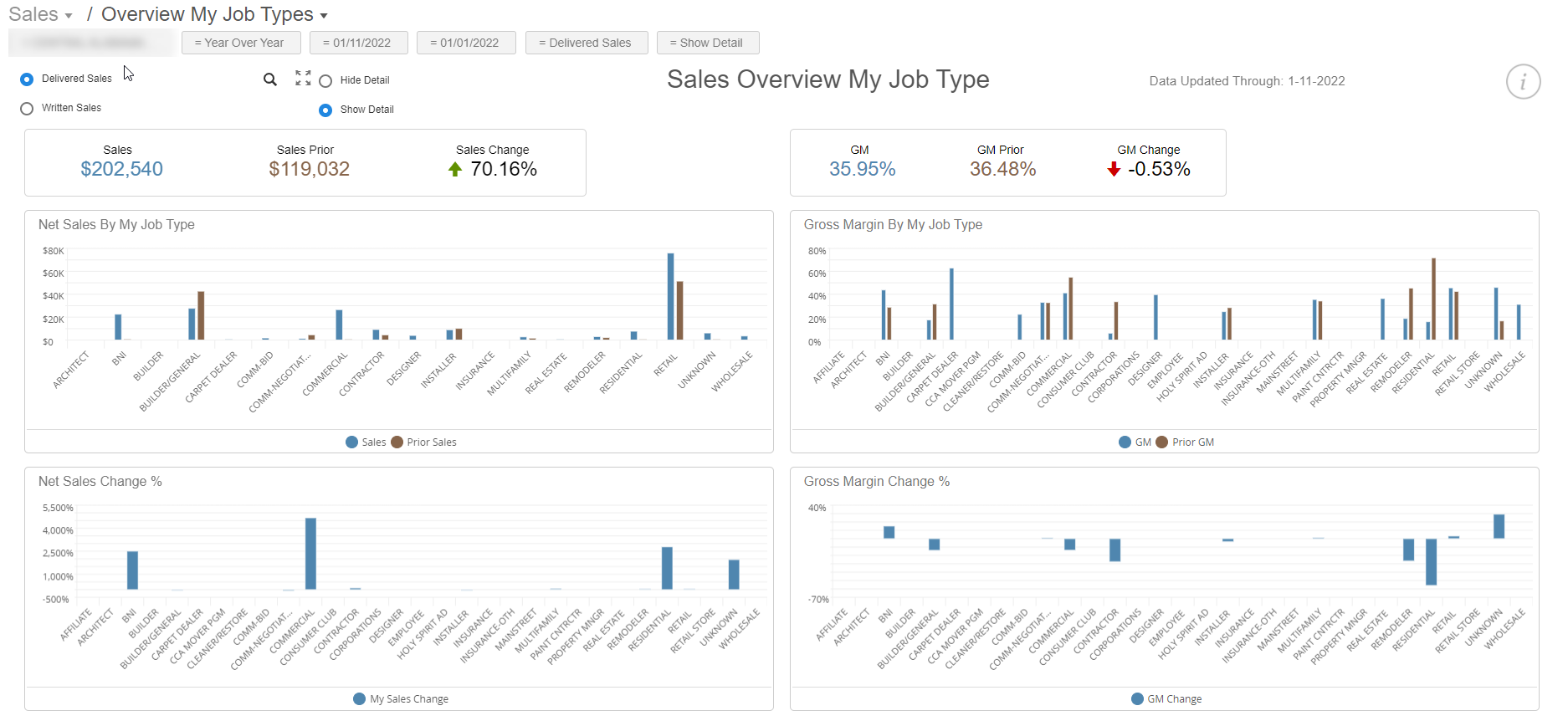This screenshot has width=1568, height=721.
Task: Click the -0.53% GM Change value
Action: (x=1159, y=170)
